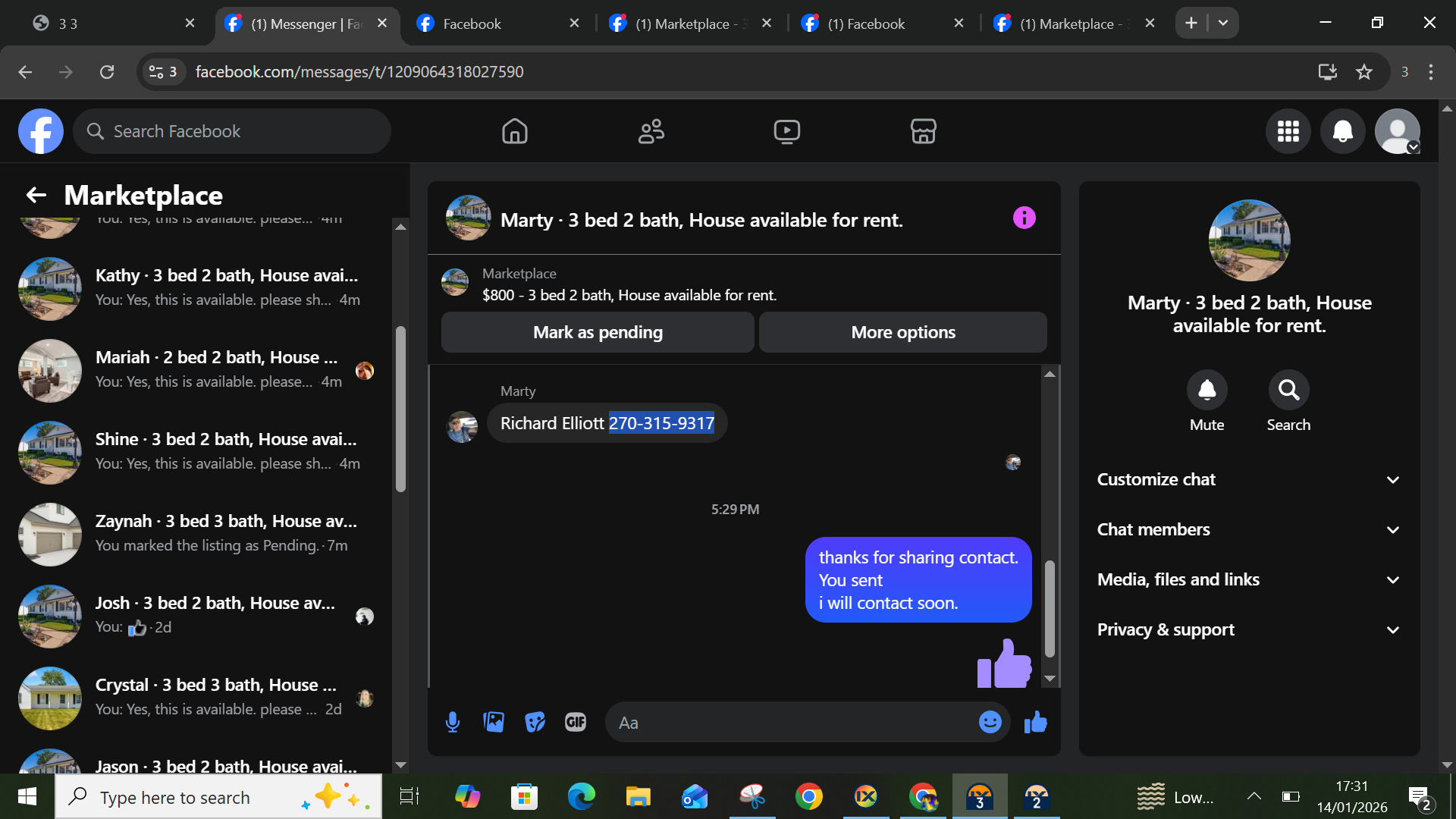Mark the listing as pending

598,332
